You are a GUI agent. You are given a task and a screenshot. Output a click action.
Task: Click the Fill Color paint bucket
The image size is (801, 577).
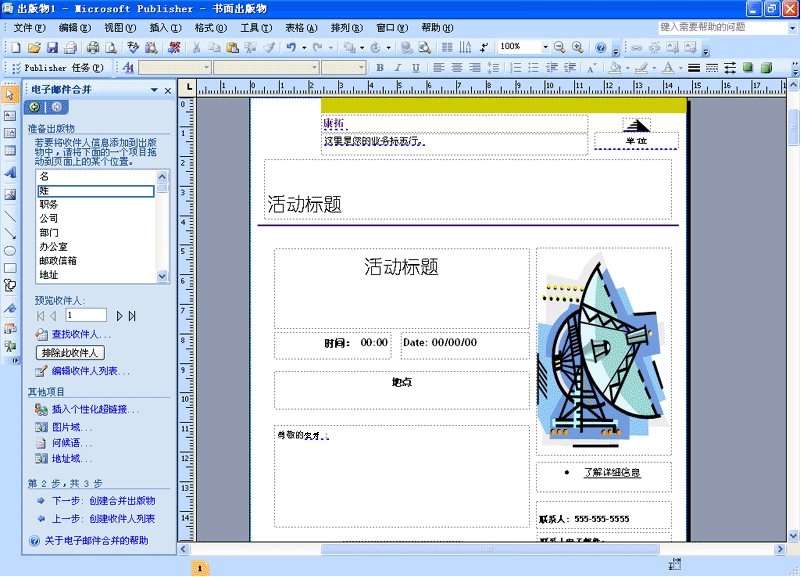[614, 68]
